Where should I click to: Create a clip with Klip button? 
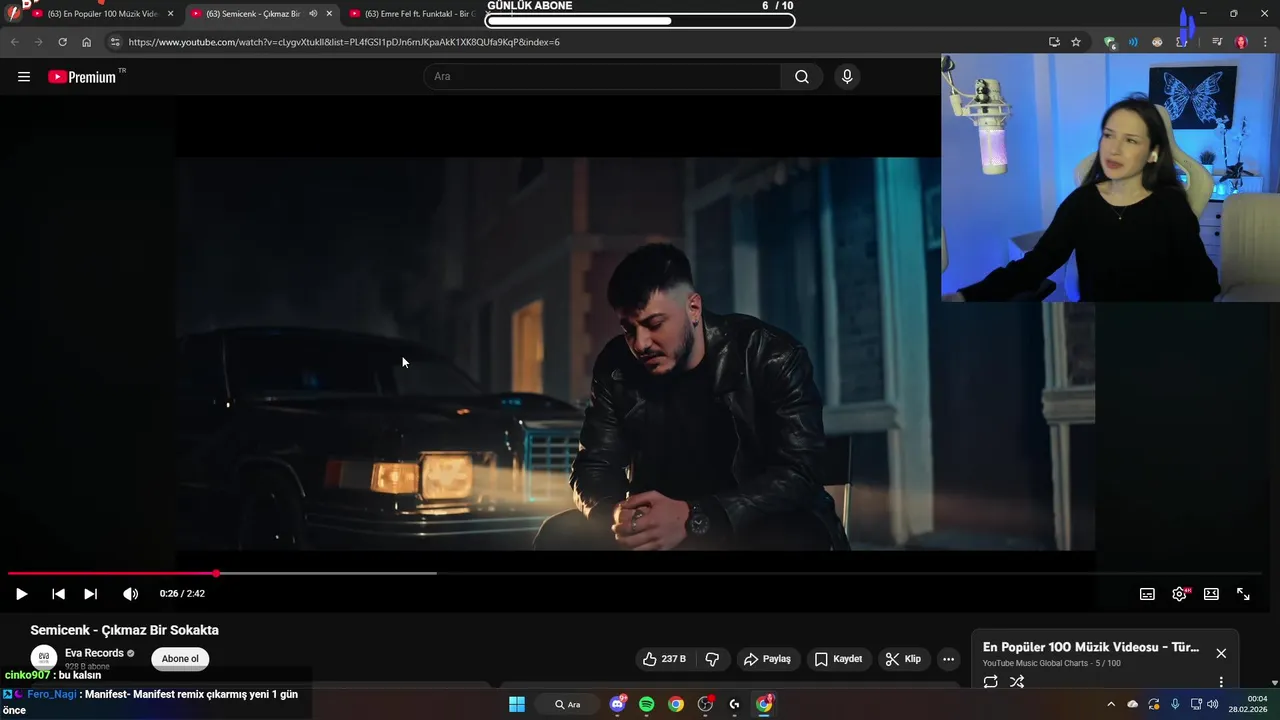tap(903, 659)
